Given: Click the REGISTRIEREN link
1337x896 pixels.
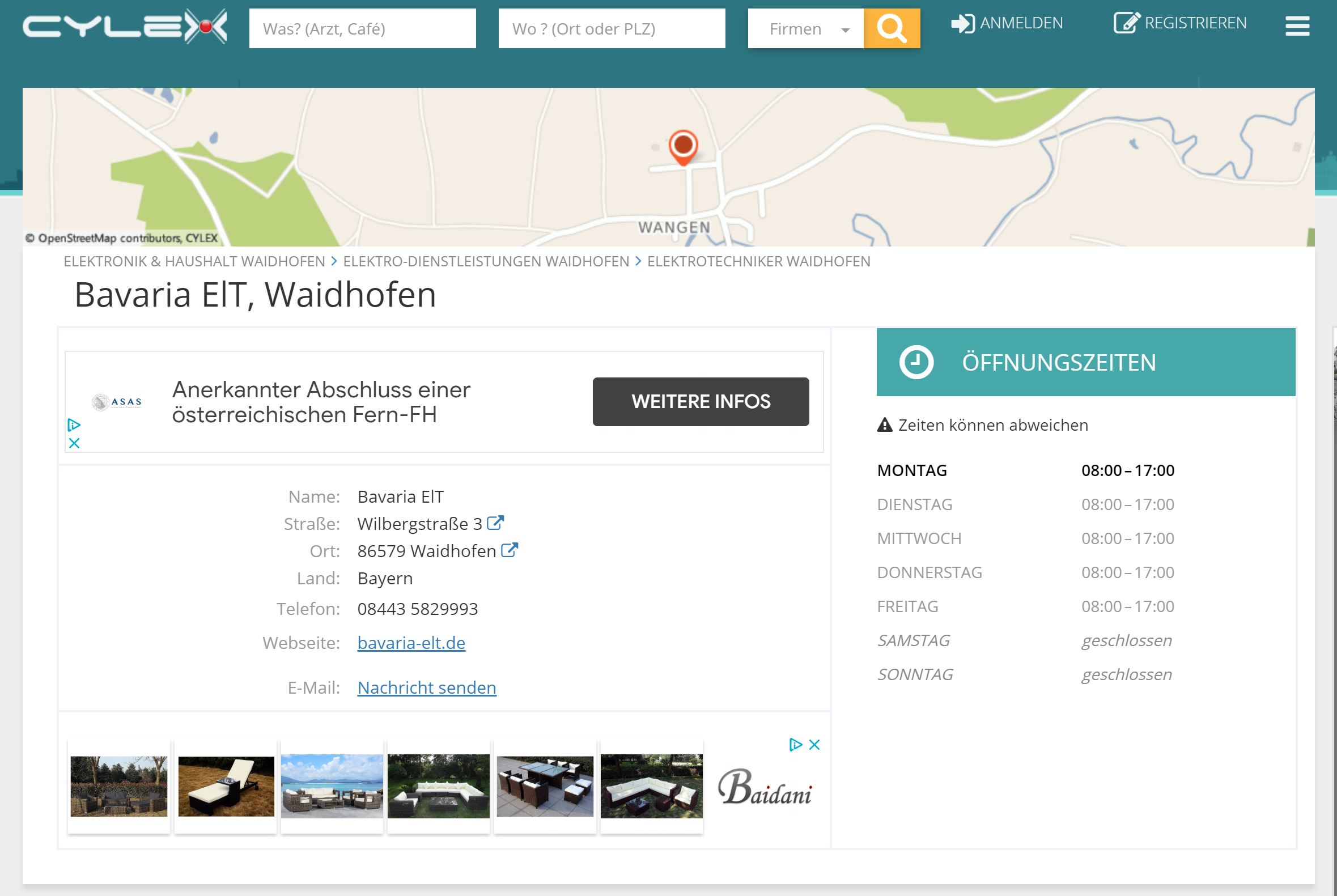Looking at the screenshot, I should click(1195, 23).
